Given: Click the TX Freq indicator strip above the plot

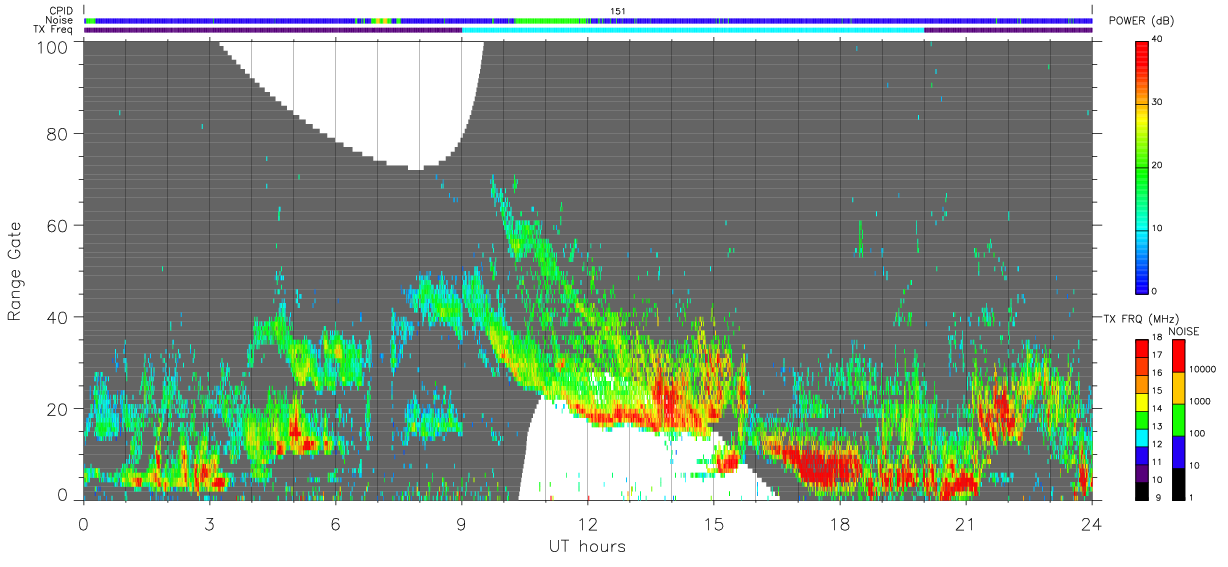Looking at the screenshot, I should click(x=588, y=30).
